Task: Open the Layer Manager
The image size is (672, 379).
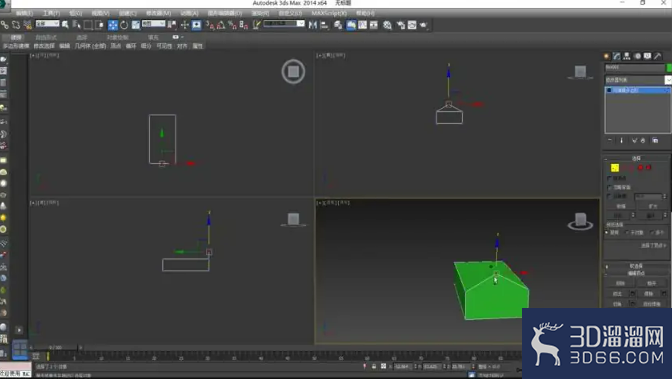Action: (338, 25)
